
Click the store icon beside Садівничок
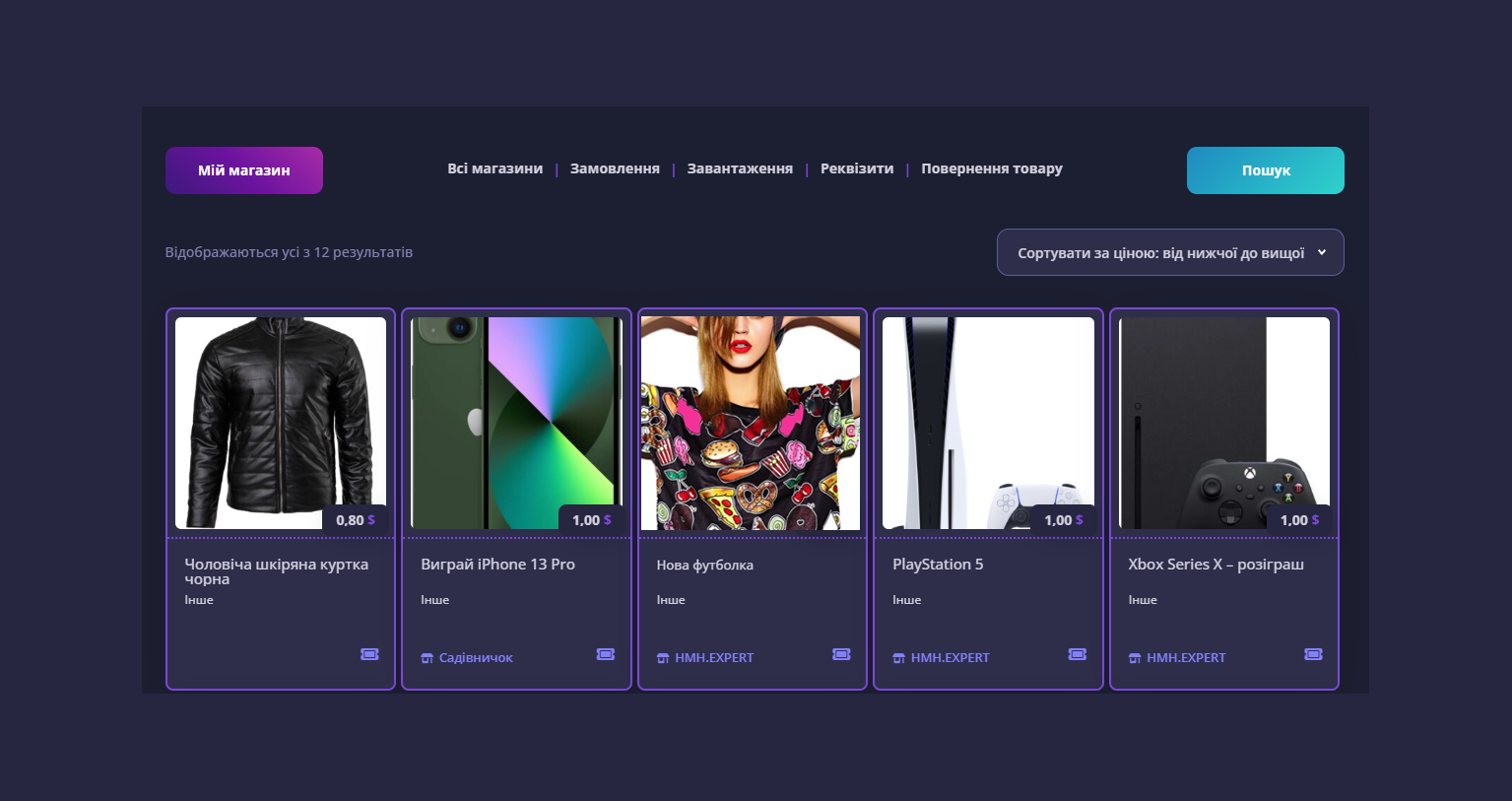427,658
